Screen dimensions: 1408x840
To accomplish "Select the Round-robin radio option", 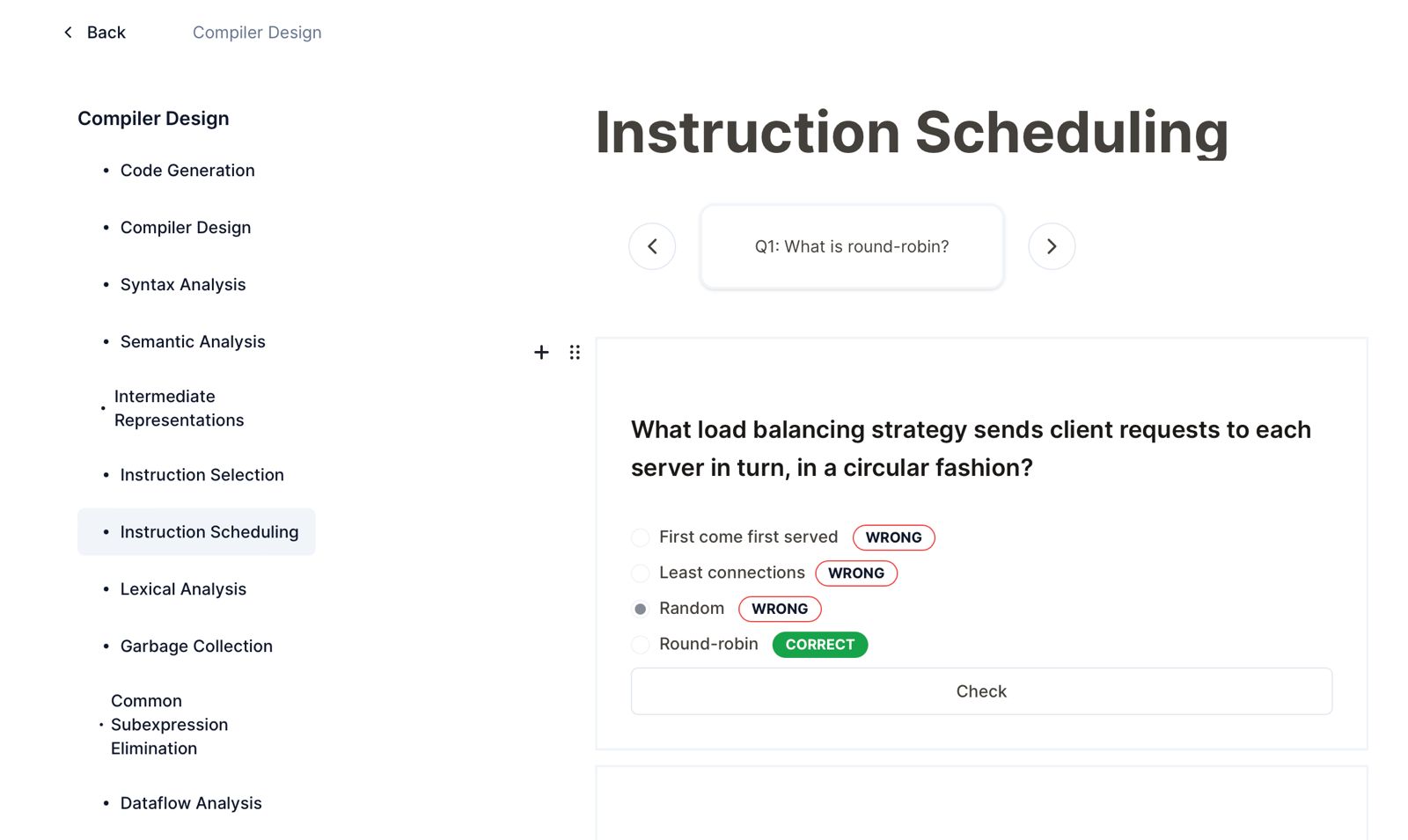I will pyautogui.click(x=641, y=645).
